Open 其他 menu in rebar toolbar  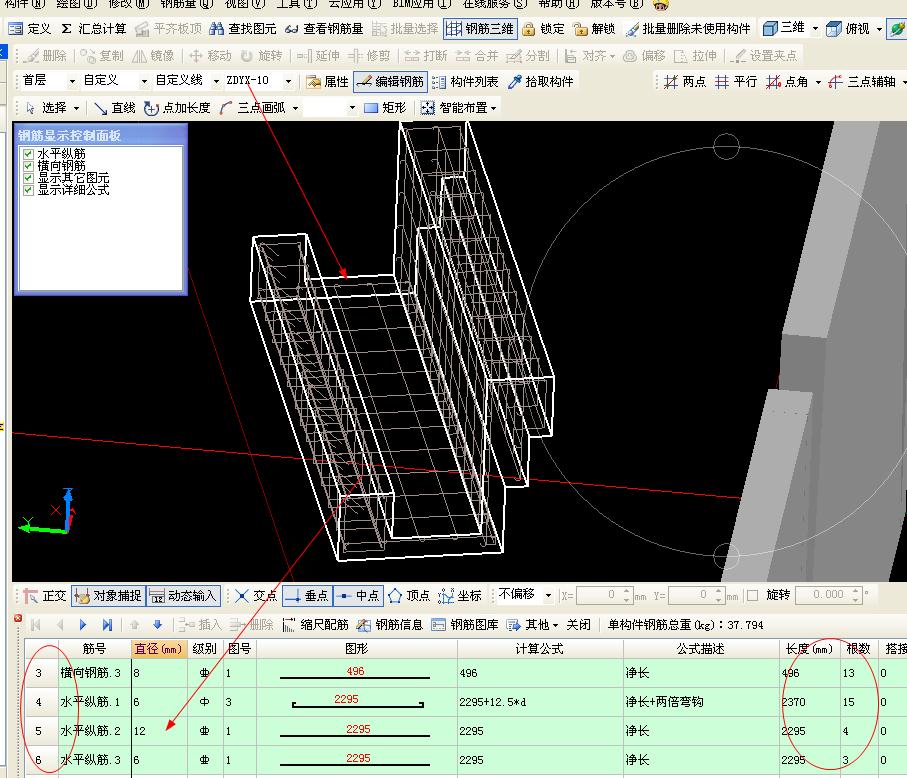(533, 625)
